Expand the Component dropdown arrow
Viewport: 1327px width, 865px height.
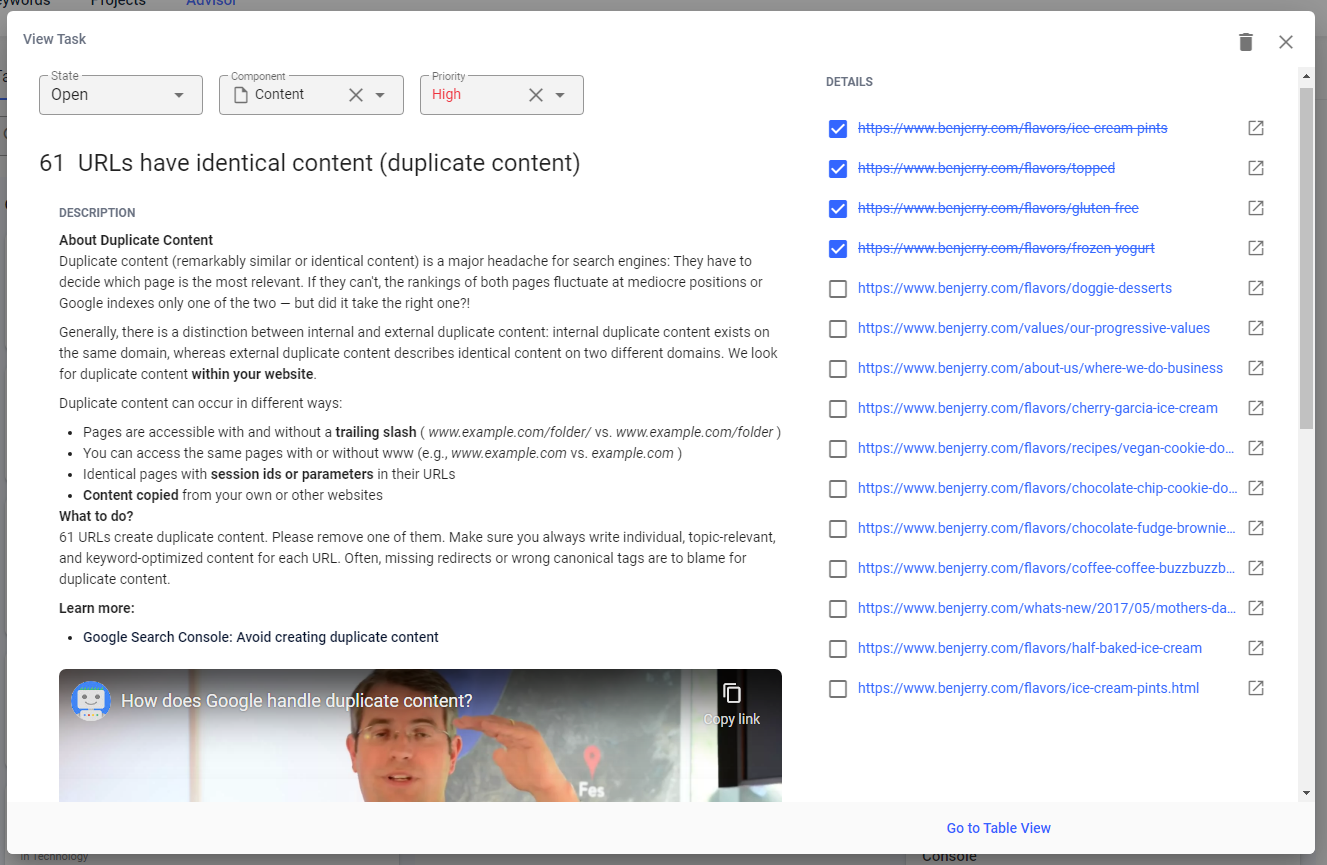tap(380, 95)
